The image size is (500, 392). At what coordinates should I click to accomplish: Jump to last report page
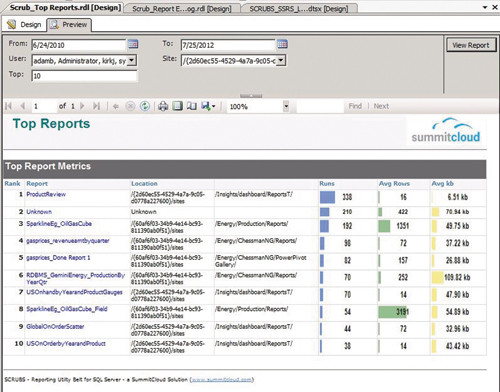96,106
